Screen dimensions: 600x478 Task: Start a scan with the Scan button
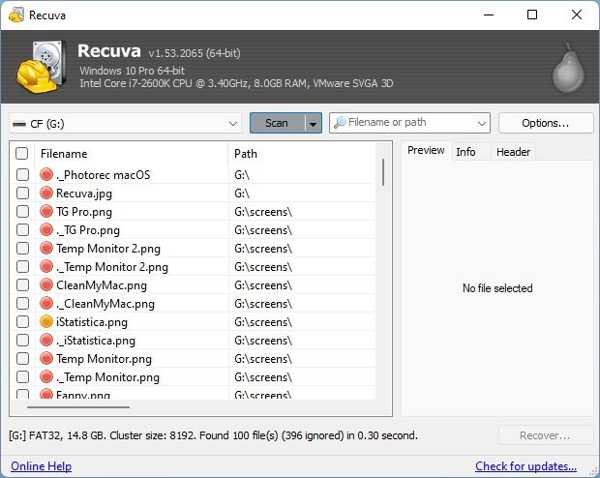(x=277, y=123)
